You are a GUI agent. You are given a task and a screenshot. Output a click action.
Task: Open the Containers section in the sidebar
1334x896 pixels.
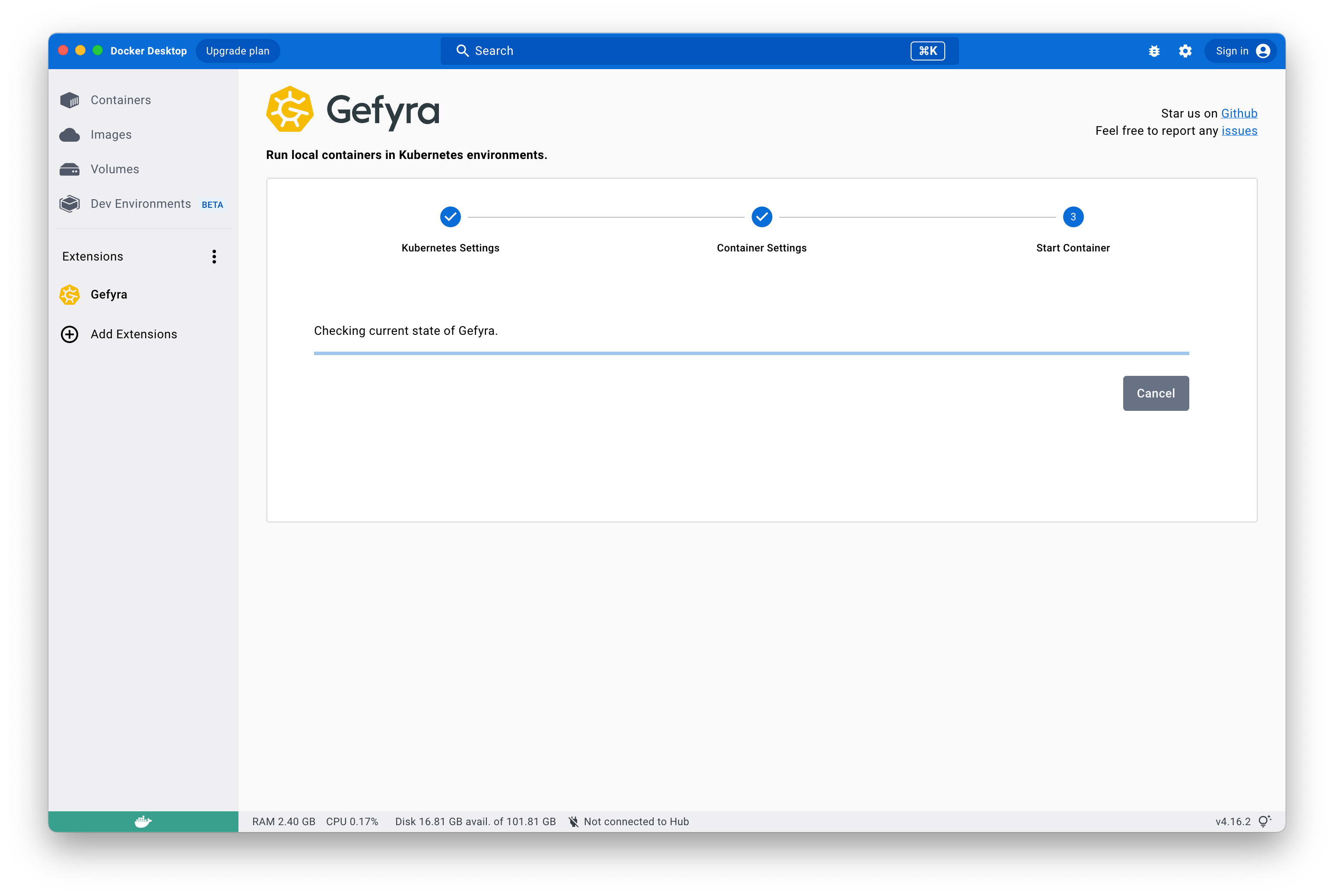120,99
